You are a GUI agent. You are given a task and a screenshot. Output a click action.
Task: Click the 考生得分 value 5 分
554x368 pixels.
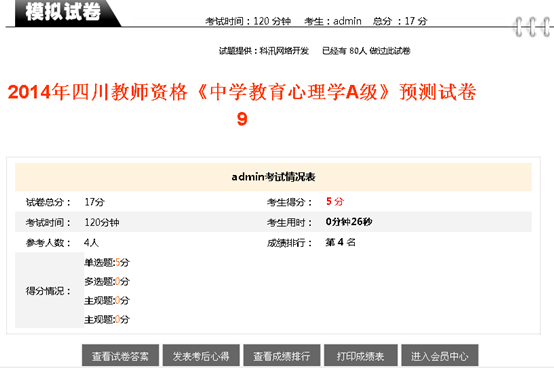tap(335, 202)
